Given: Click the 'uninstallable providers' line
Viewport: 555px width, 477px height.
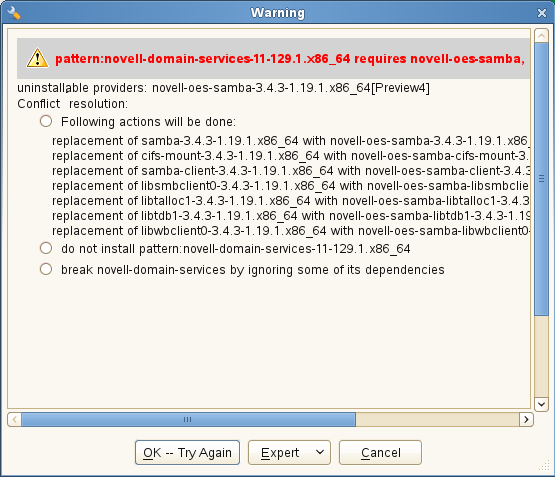Looking at the screenshot, I should (x=223, y=87).
